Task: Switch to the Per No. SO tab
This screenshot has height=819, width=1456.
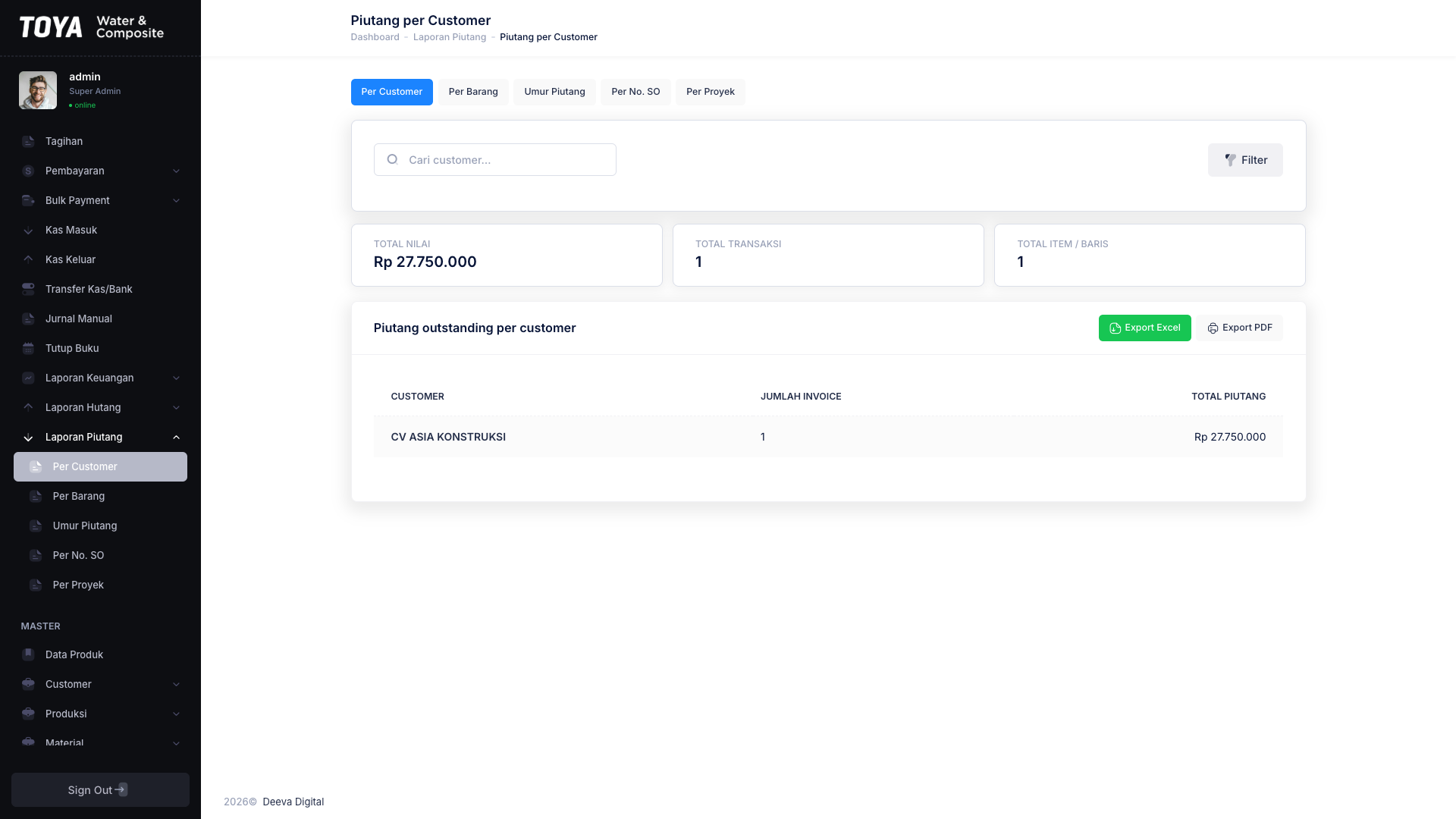Action: (x=635, y=92)
